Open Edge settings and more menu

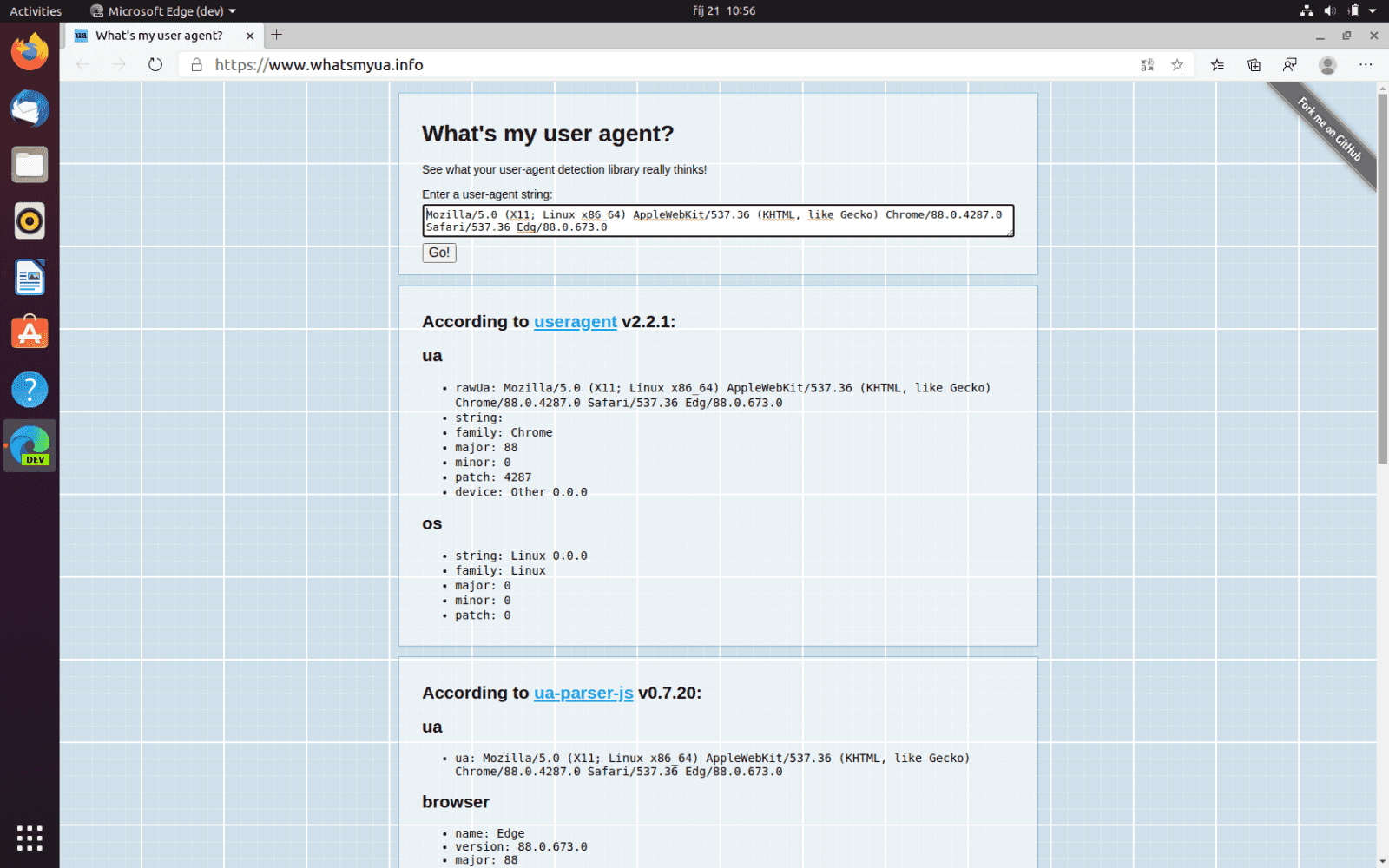click(1366, 65)
